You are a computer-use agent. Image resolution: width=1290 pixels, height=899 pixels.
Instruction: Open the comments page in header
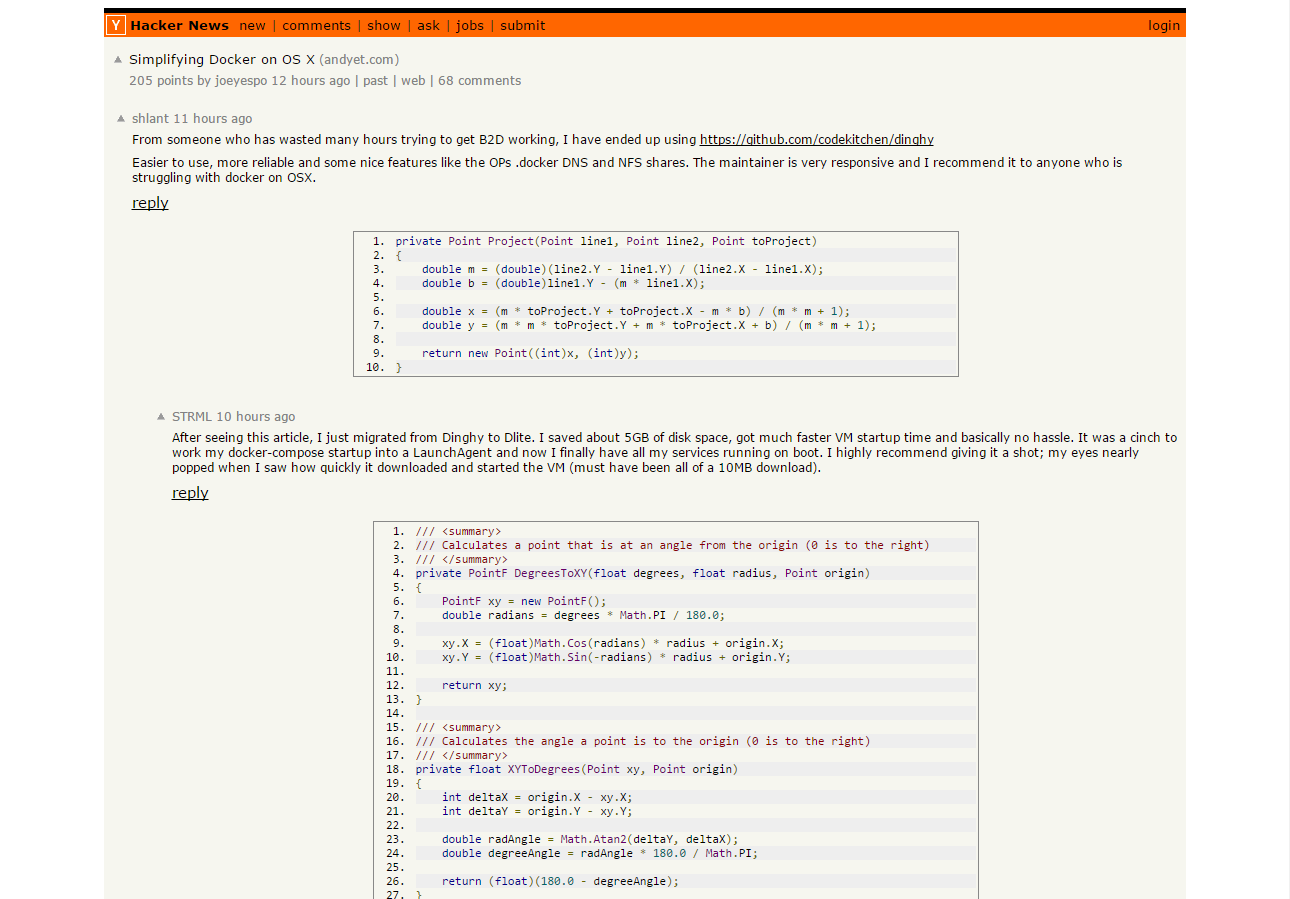pos(316,26)
